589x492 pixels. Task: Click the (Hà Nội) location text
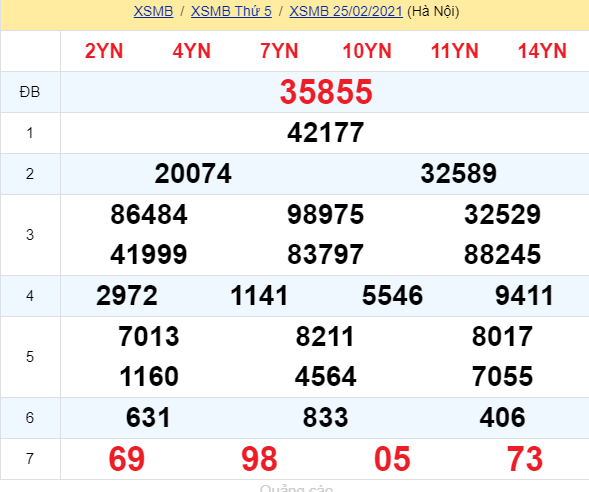pyautogui.click(x=433, y=11)
